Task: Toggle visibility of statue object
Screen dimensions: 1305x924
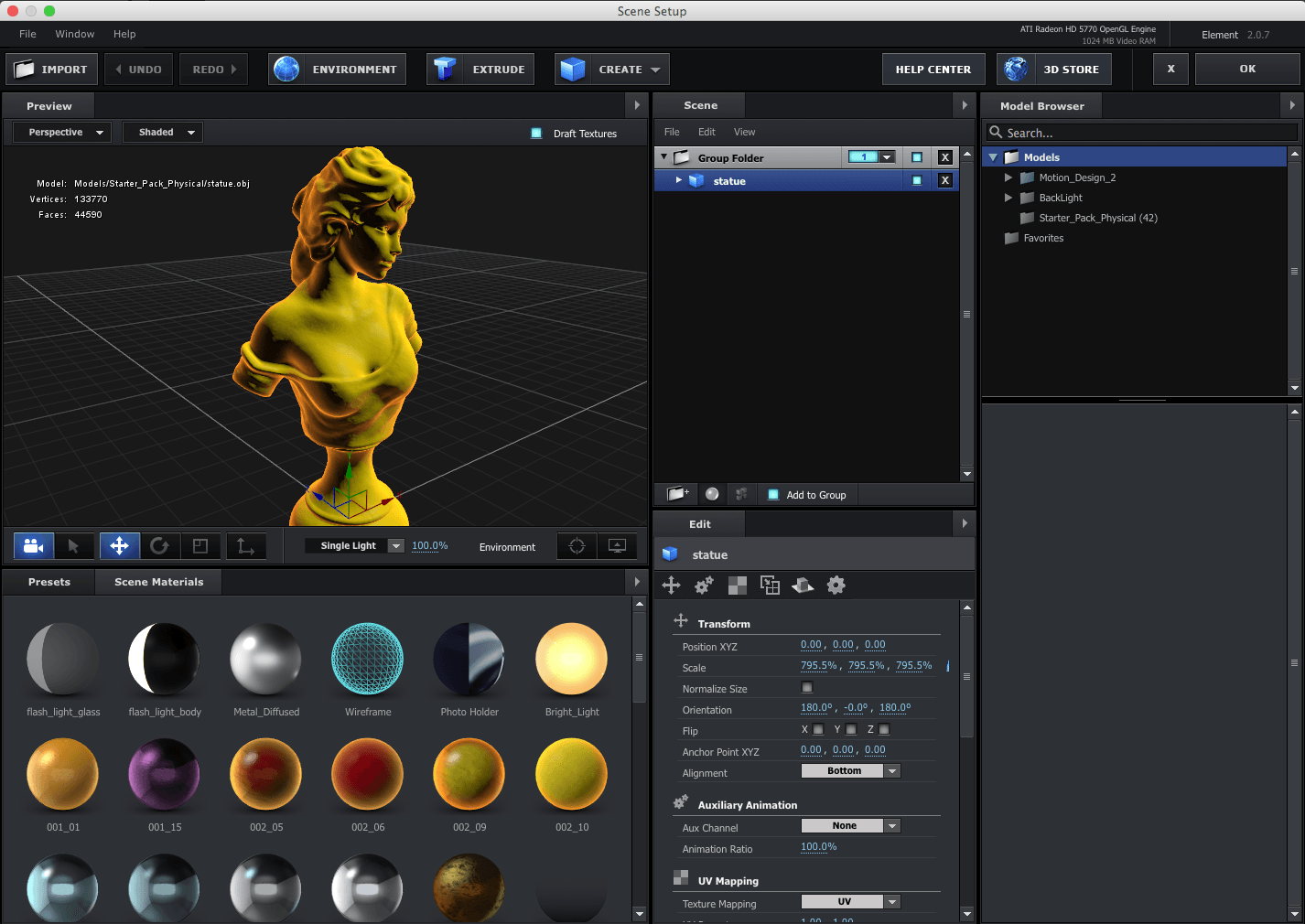Action: (917, 180)
